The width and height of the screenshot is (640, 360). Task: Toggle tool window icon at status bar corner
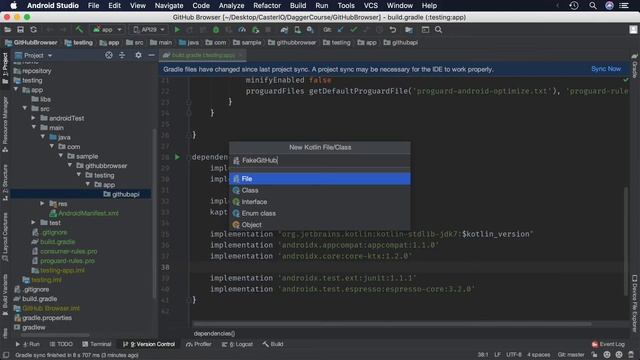point(6,356)
